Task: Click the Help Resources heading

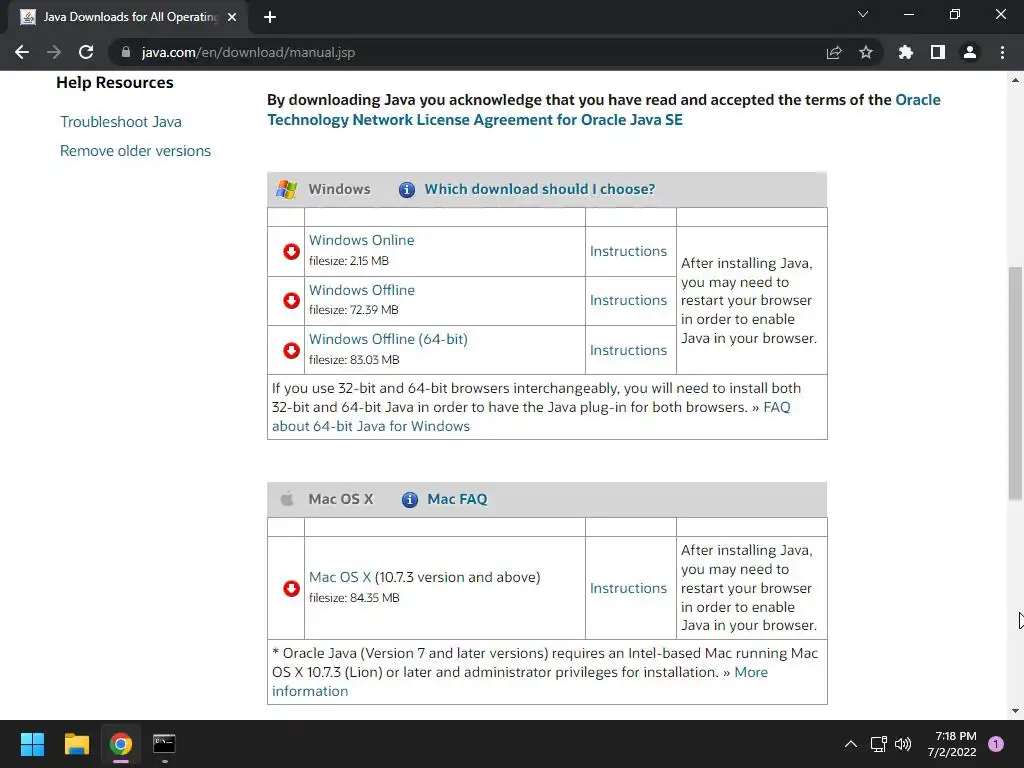Action: pos(115,83)
